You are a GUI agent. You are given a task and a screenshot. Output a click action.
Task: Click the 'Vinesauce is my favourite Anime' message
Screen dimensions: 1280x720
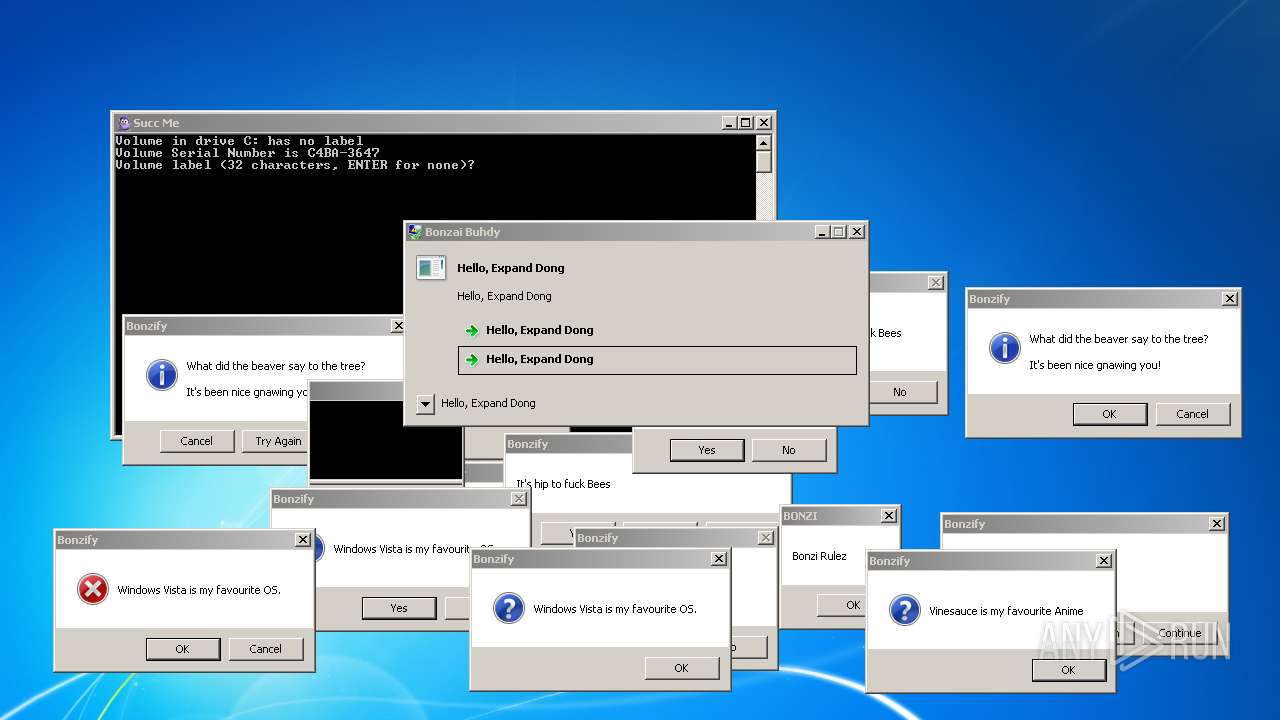[1006, 611]
